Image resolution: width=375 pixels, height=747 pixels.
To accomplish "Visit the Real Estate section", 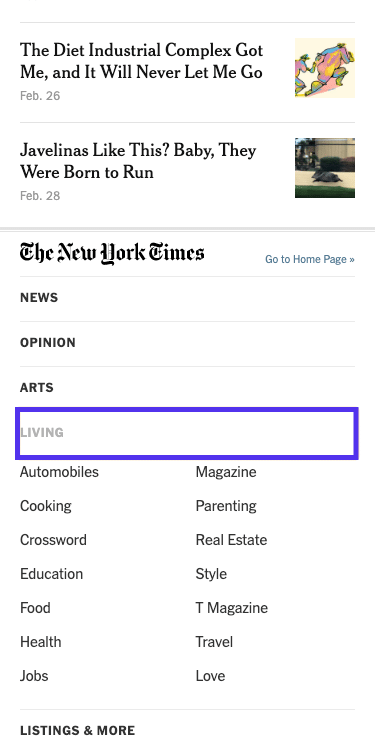I will (231, 540).
